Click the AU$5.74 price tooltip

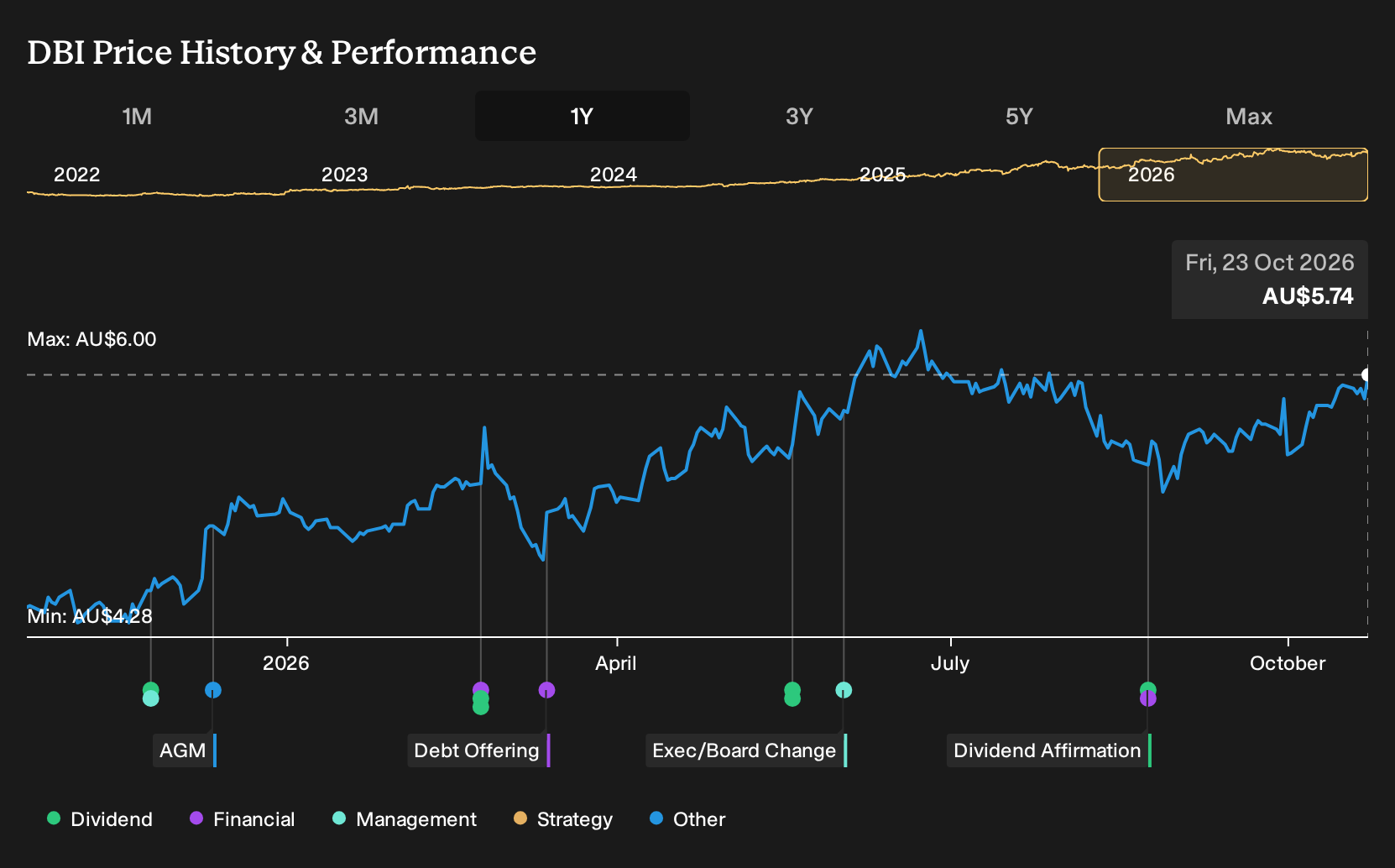tap(1270, 280)
